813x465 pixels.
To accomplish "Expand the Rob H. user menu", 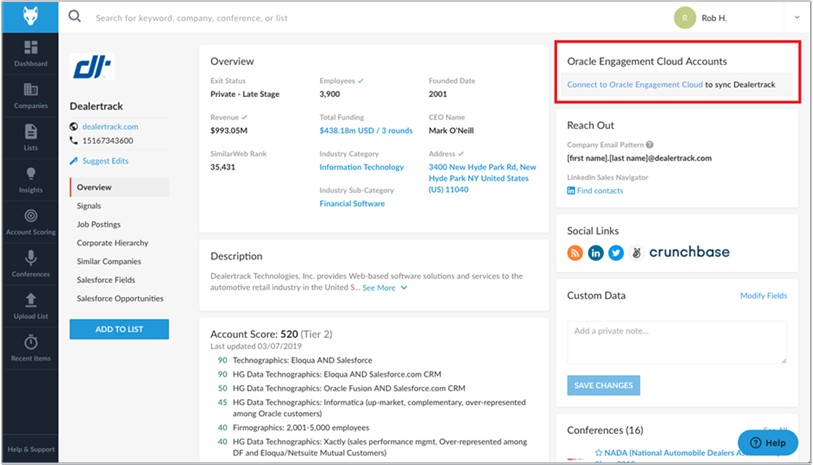I will tap(796, 17).
